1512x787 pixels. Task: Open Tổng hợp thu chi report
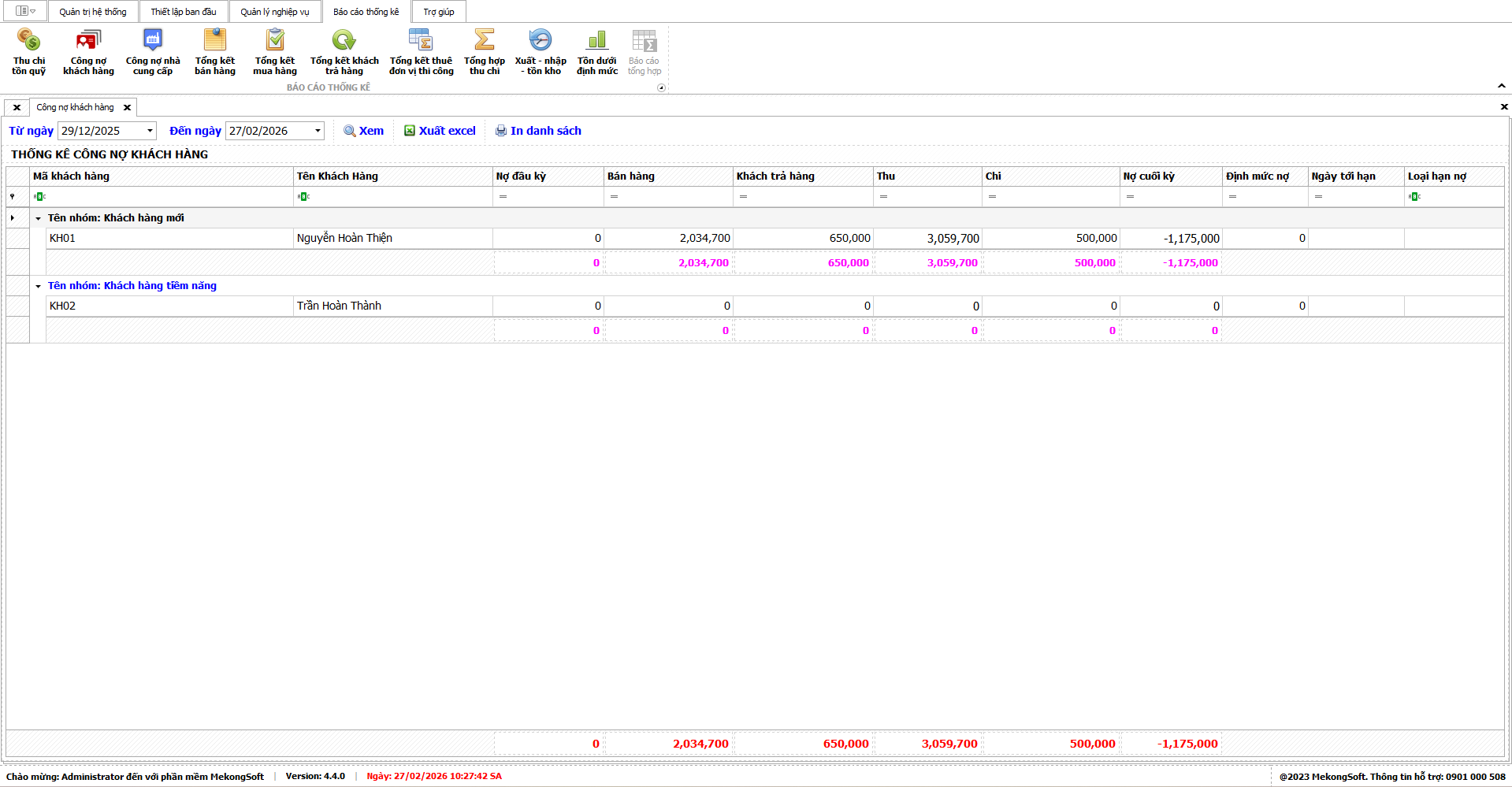tap(485, 52)
